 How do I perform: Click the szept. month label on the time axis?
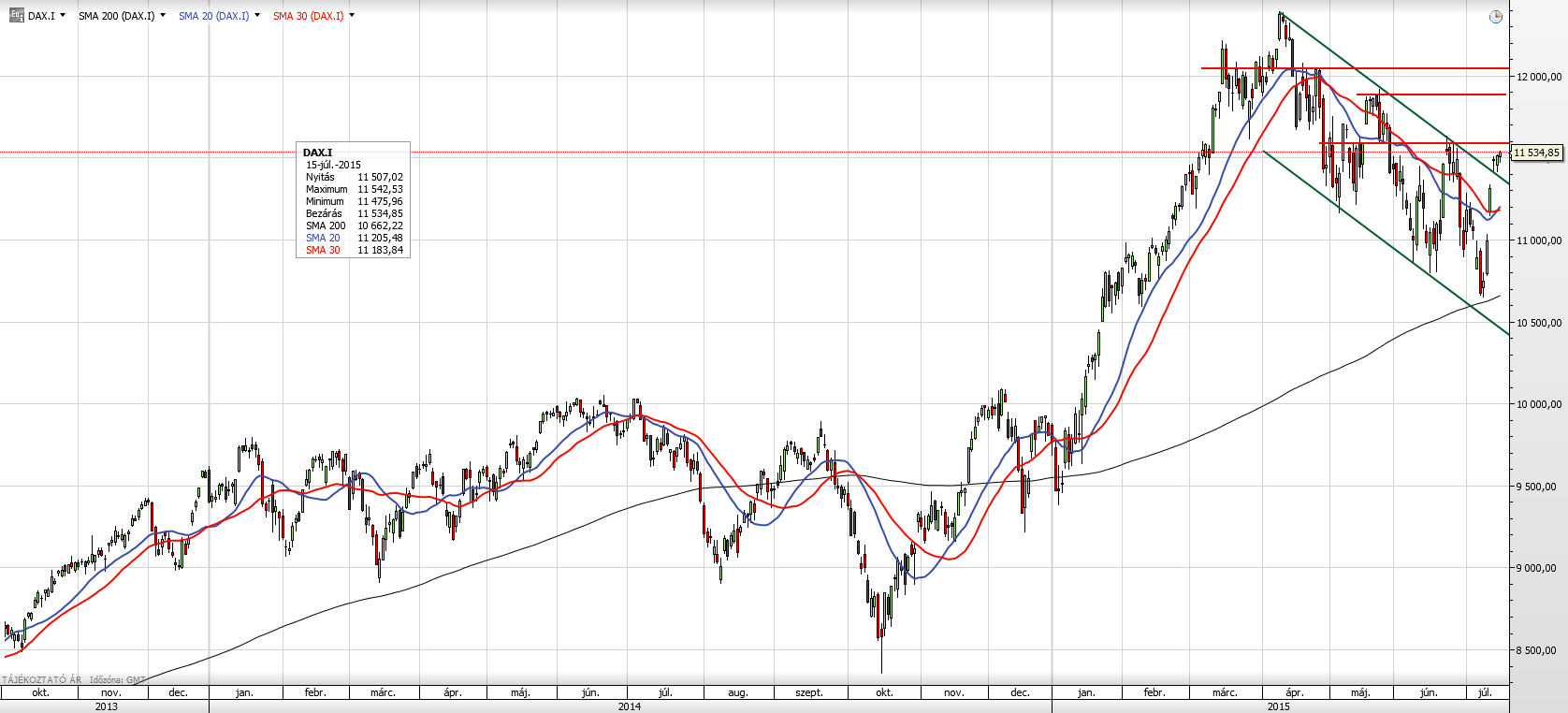tap(809, 692)
